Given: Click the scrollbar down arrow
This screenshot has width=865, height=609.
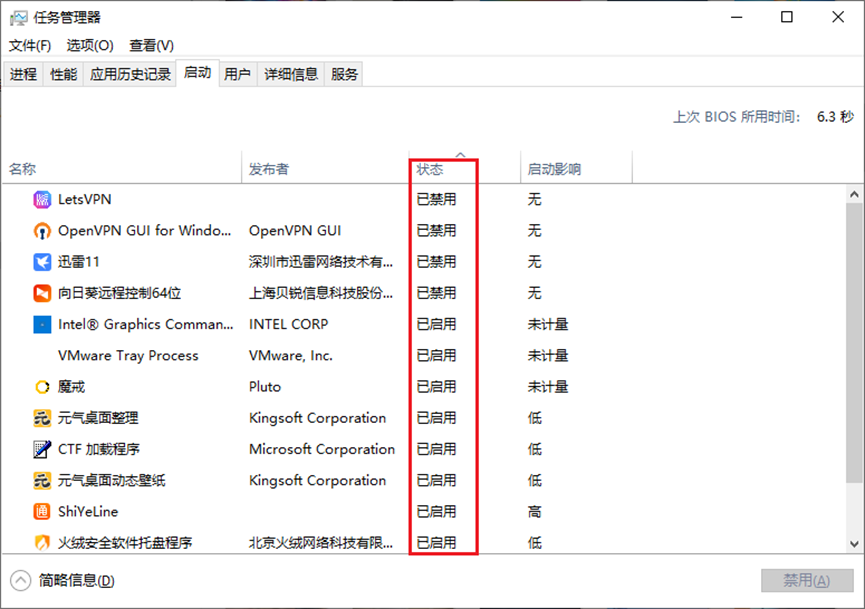Looking at the screenshot, I should coord(854,544).
